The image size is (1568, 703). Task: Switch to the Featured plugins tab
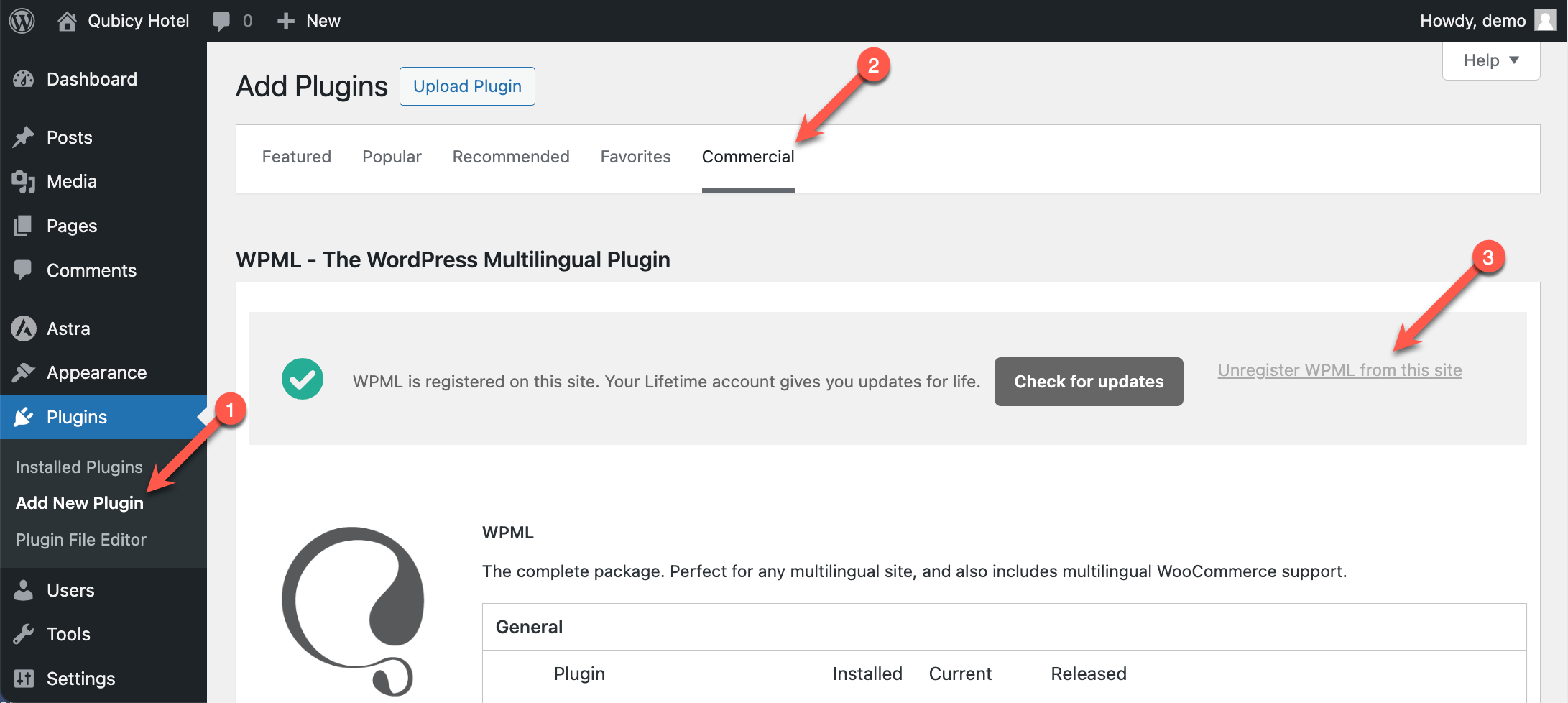(296, 157)
